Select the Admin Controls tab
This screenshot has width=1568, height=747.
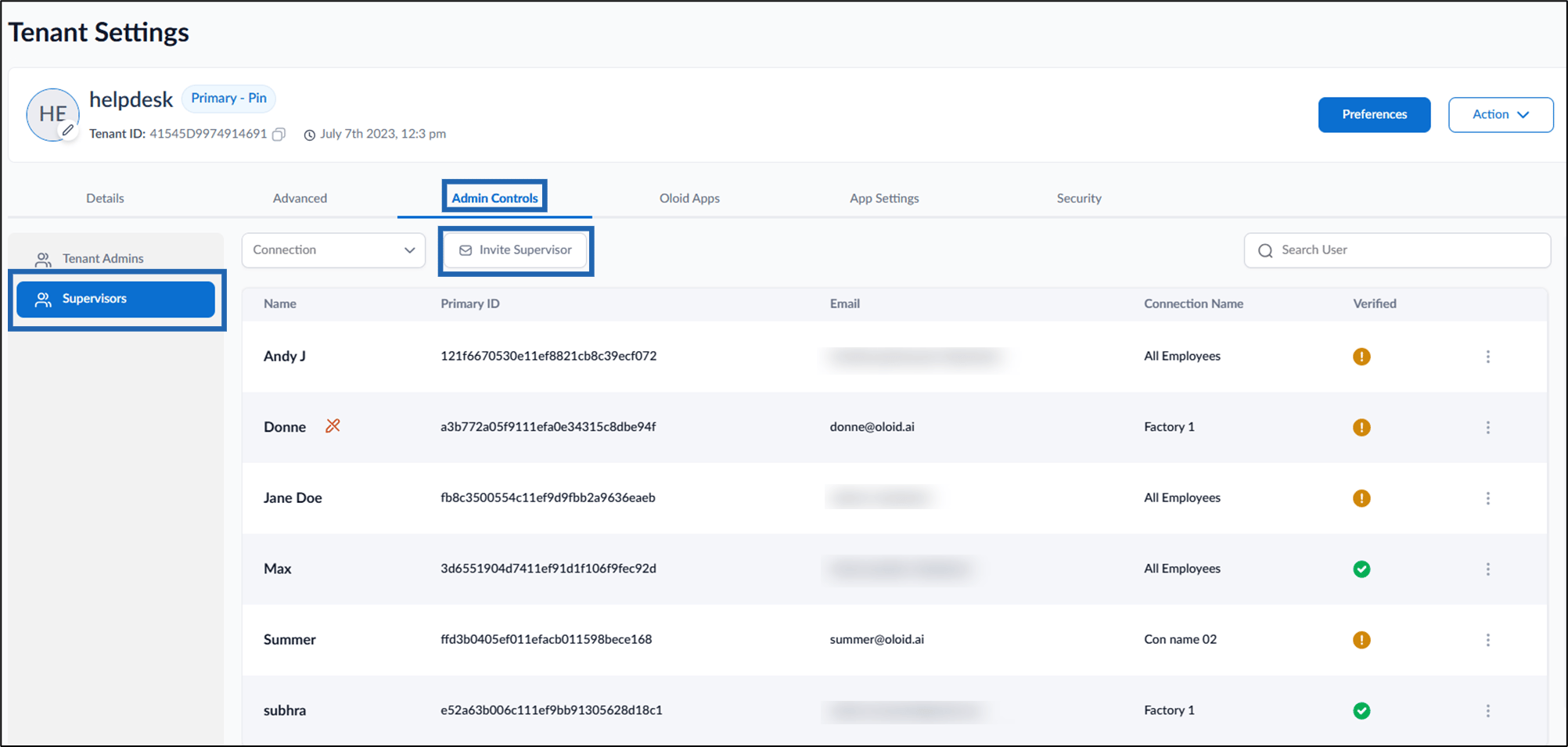click(494, 198)
